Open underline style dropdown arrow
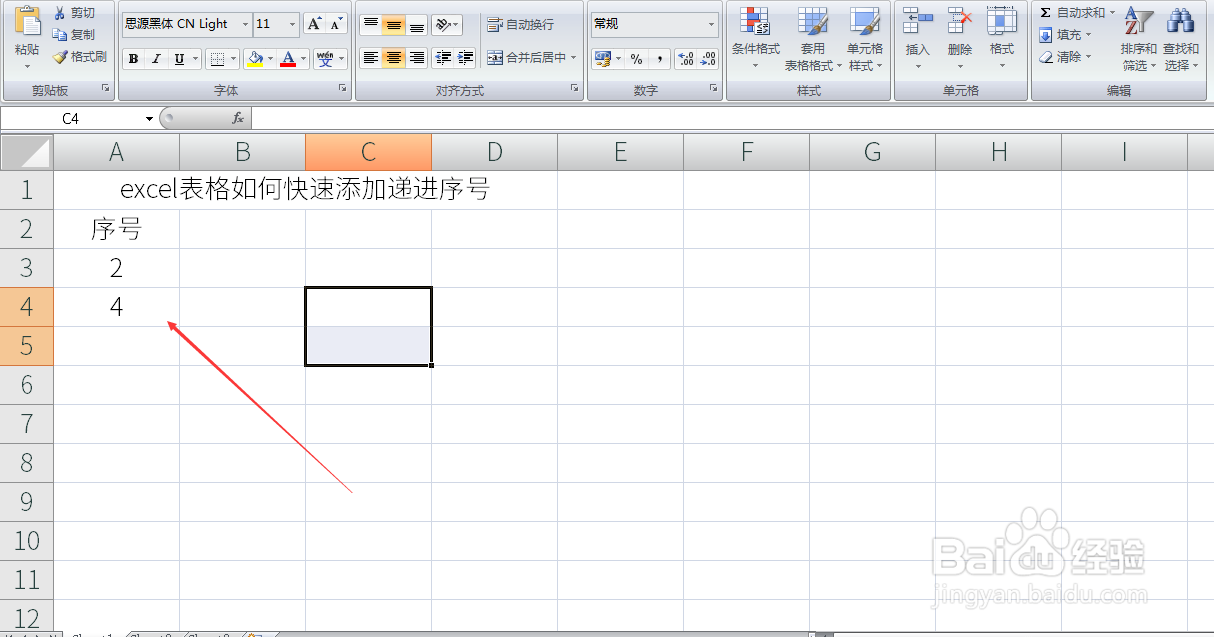Screen dimensions: 1214x637 coord(195,59)
